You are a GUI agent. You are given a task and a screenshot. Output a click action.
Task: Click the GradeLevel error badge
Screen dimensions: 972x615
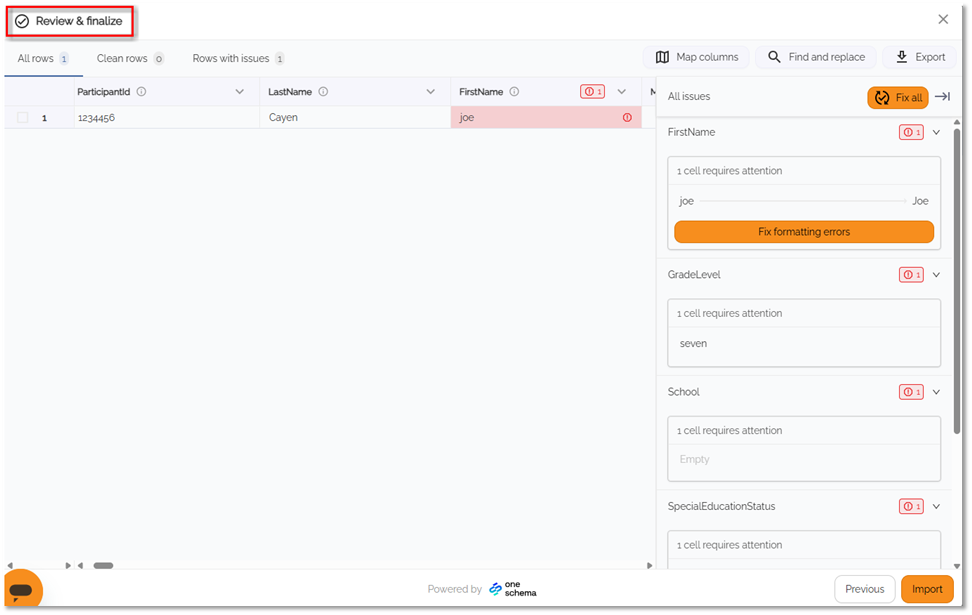911,274
